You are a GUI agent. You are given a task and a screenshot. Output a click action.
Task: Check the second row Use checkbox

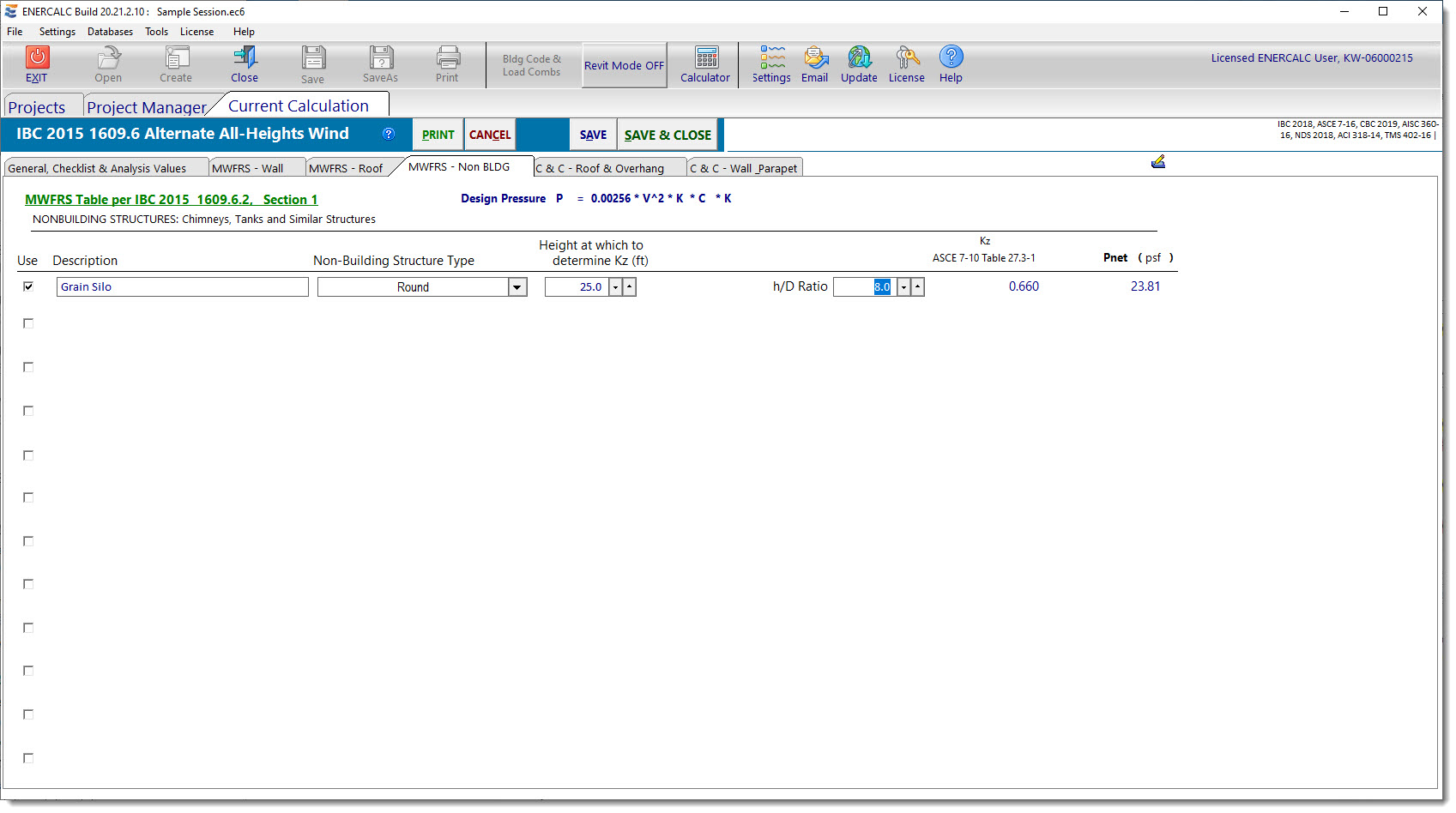(28, 323)
